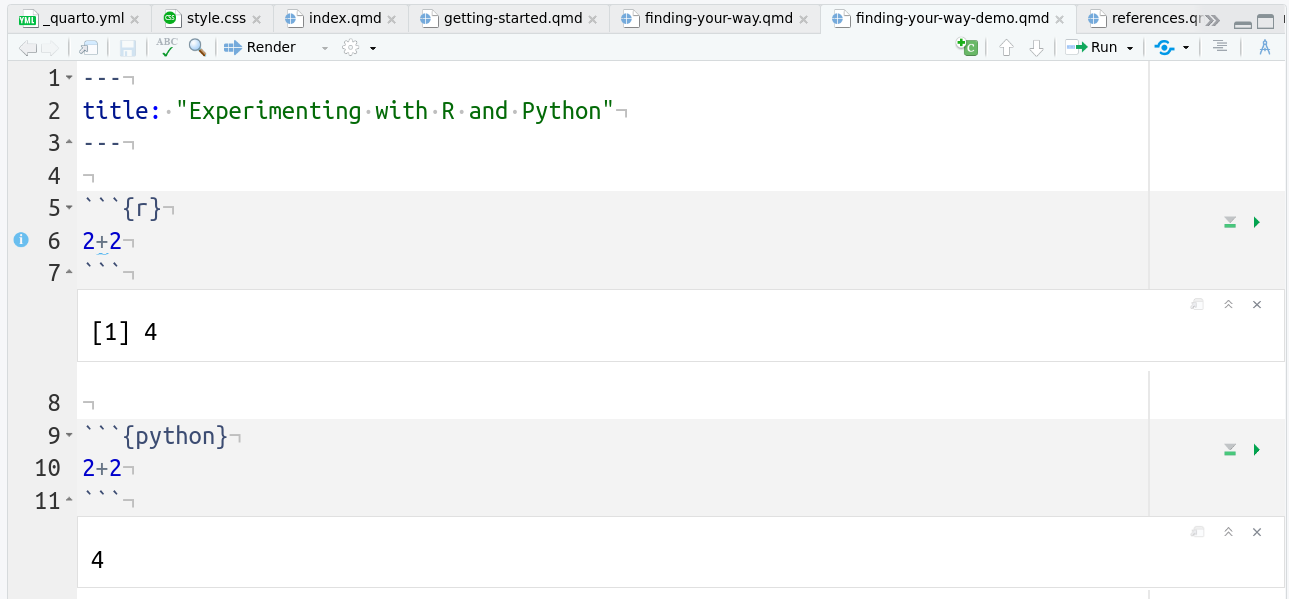Run all chunks above the python chunk
The width and height of the screenshot is (1289, 599).
[x=1230, y=450]
